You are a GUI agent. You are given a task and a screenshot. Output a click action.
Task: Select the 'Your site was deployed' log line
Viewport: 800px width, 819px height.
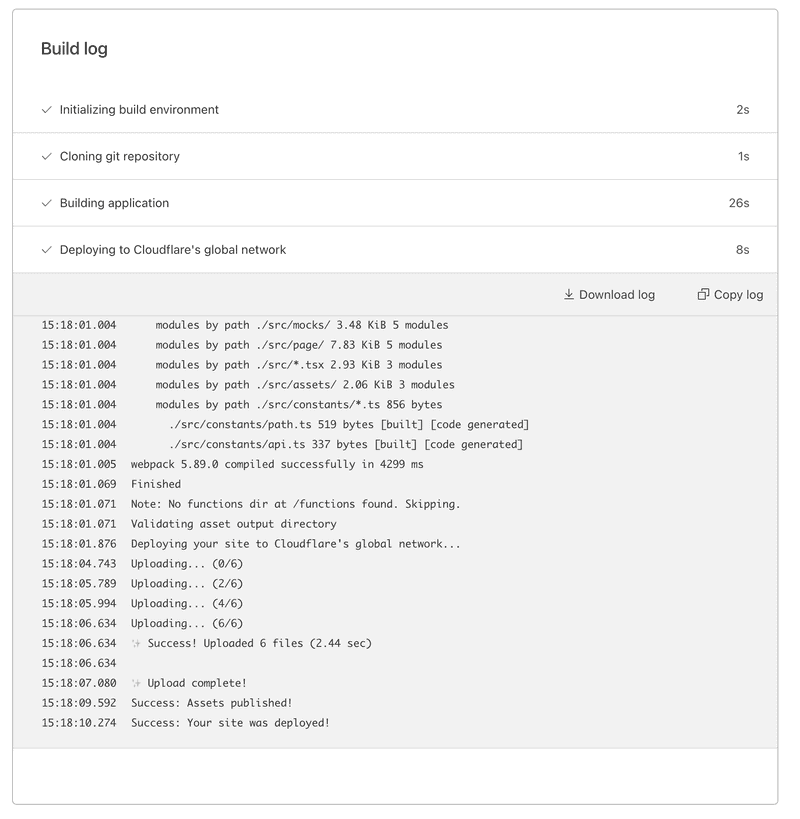(230, 723)
